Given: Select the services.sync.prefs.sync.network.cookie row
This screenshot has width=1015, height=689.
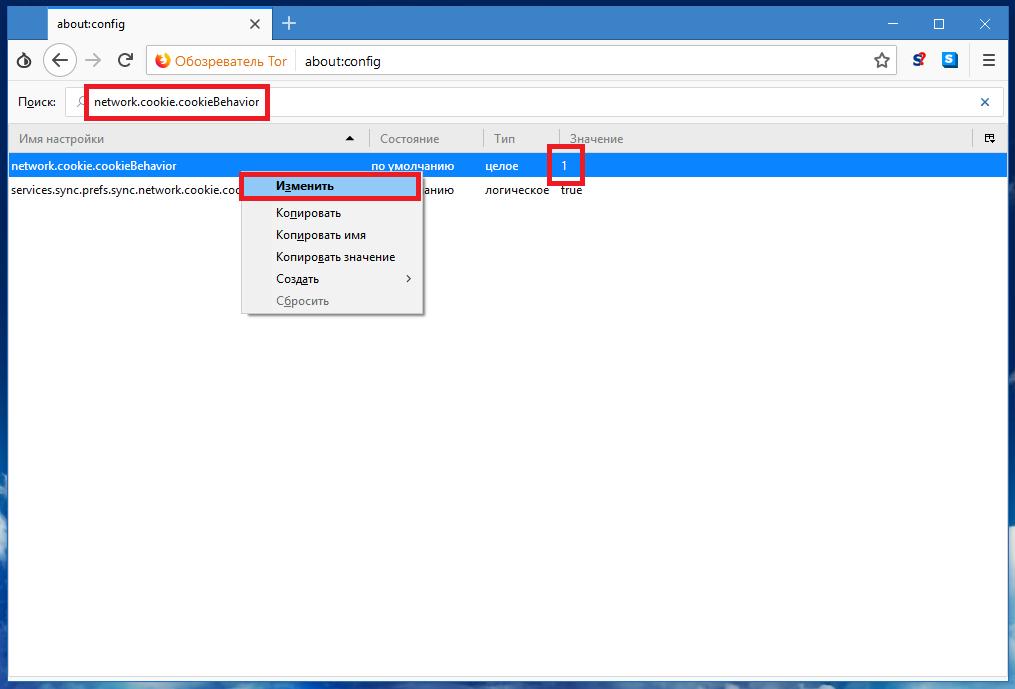Looking at the screenshot, I should click(x=508, y=190).
